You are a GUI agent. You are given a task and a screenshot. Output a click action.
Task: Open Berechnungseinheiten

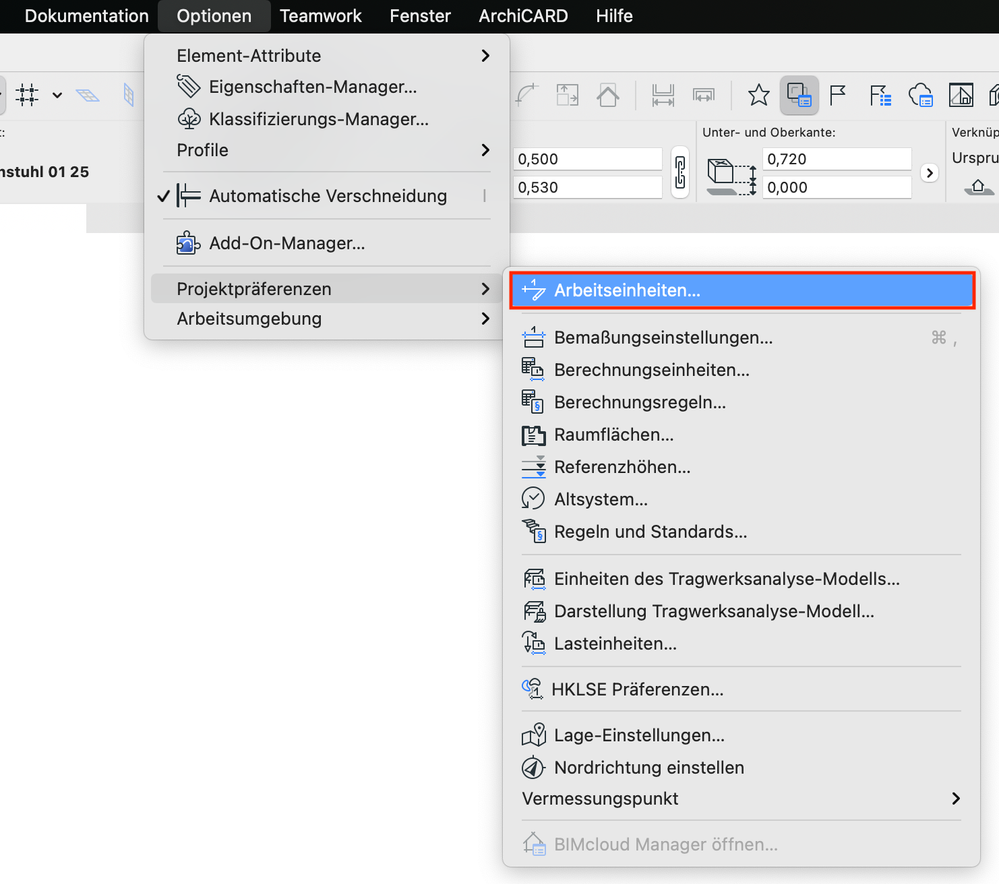click(x=741, y=370)
